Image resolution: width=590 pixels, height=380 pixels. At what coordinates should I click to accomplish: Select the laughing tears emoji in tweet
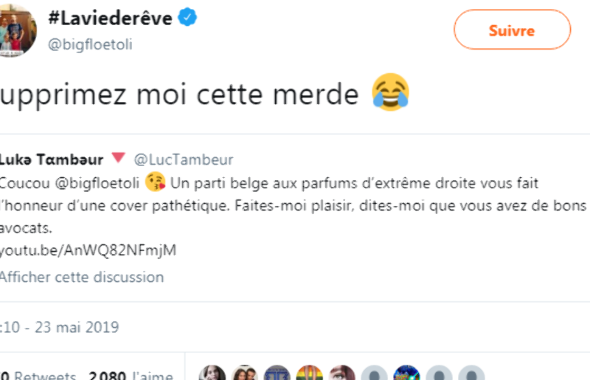click(390, 92)
